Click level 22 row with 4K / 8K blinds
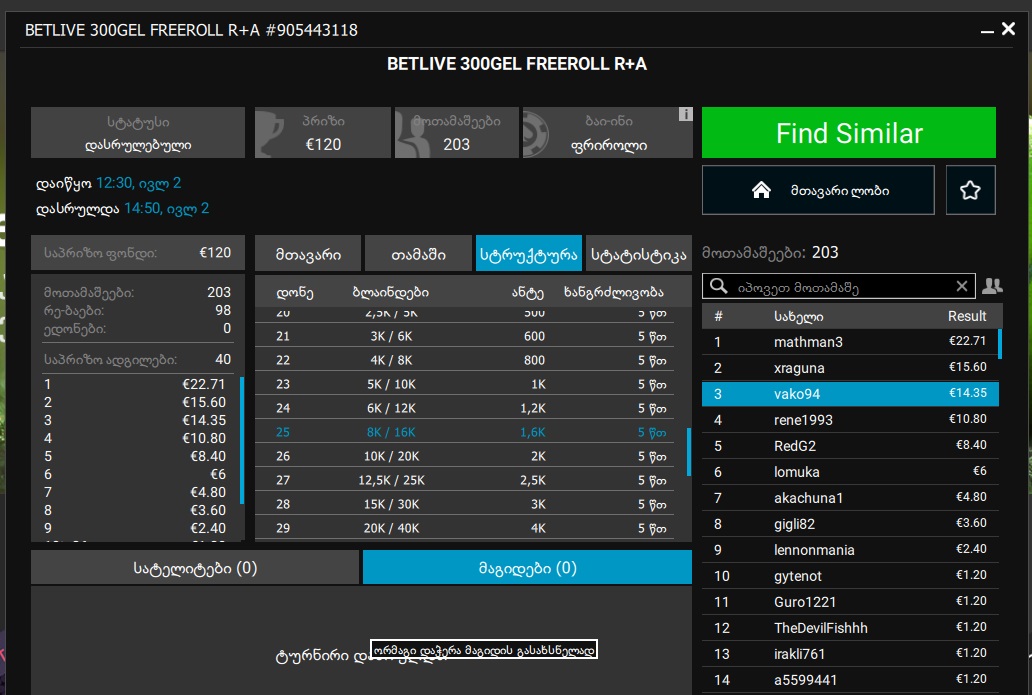 (x=465, y=360)
